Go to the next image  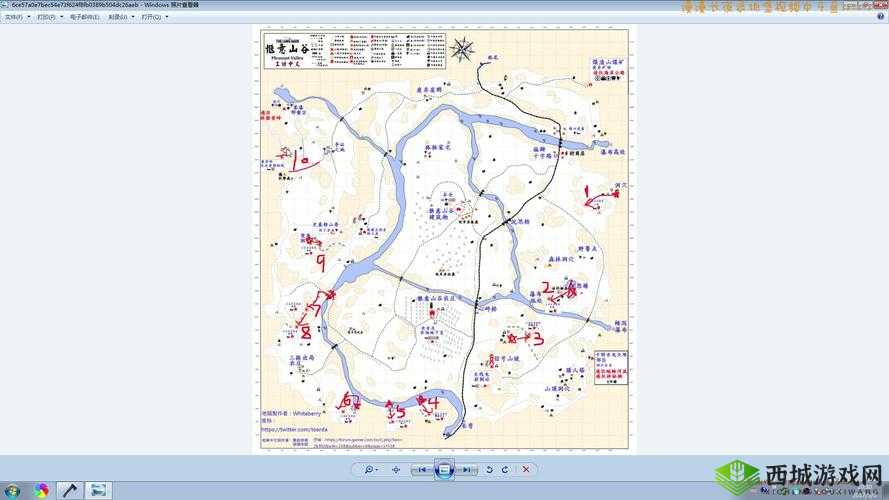[468, 469]
